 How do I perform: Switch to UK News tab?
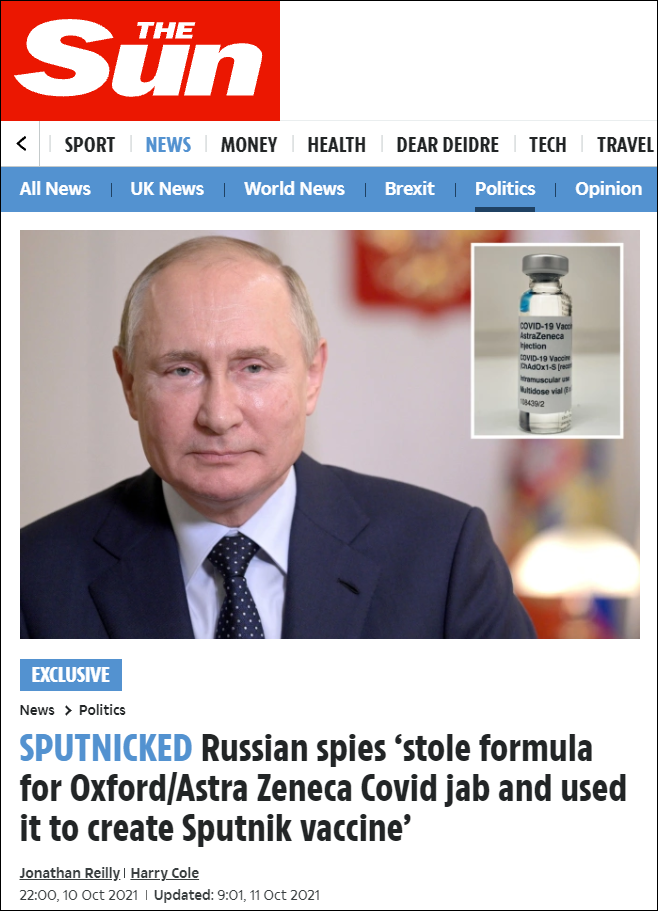click(x=167, y=189)
